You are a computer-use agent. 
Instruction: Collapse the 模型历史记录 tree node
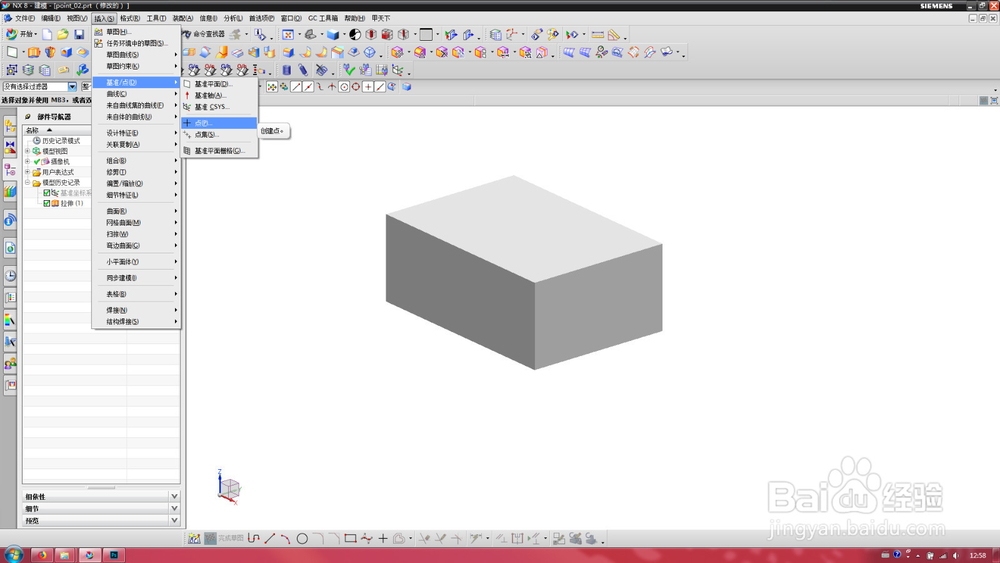pyautogui.click(x=27, y=182)
